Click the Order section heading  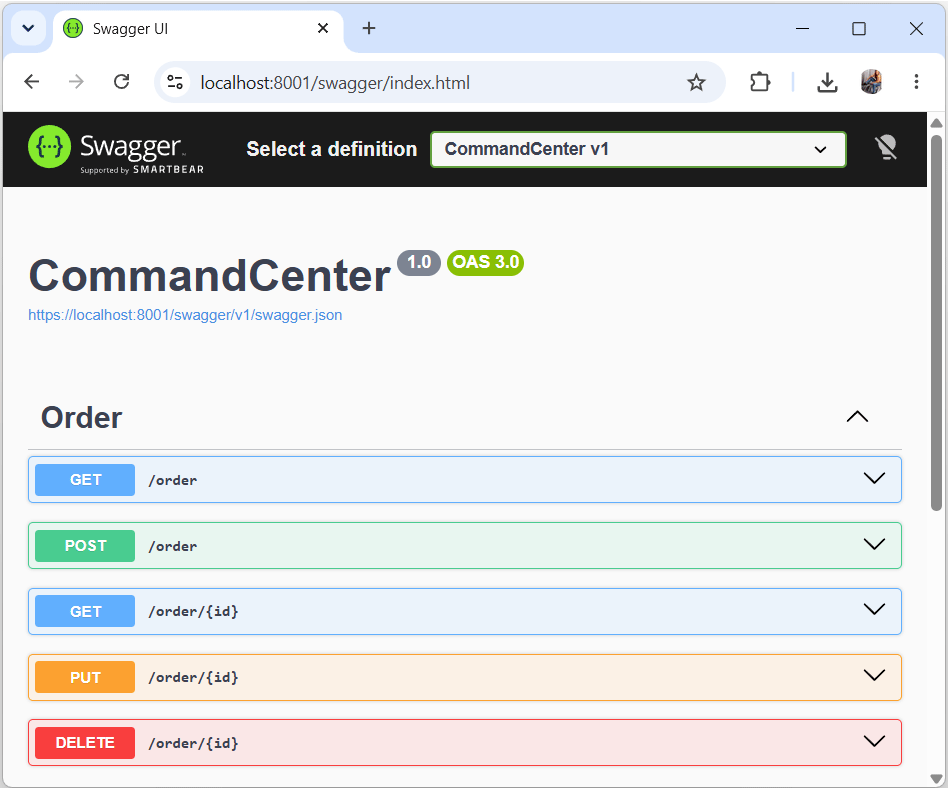(82, 417)
